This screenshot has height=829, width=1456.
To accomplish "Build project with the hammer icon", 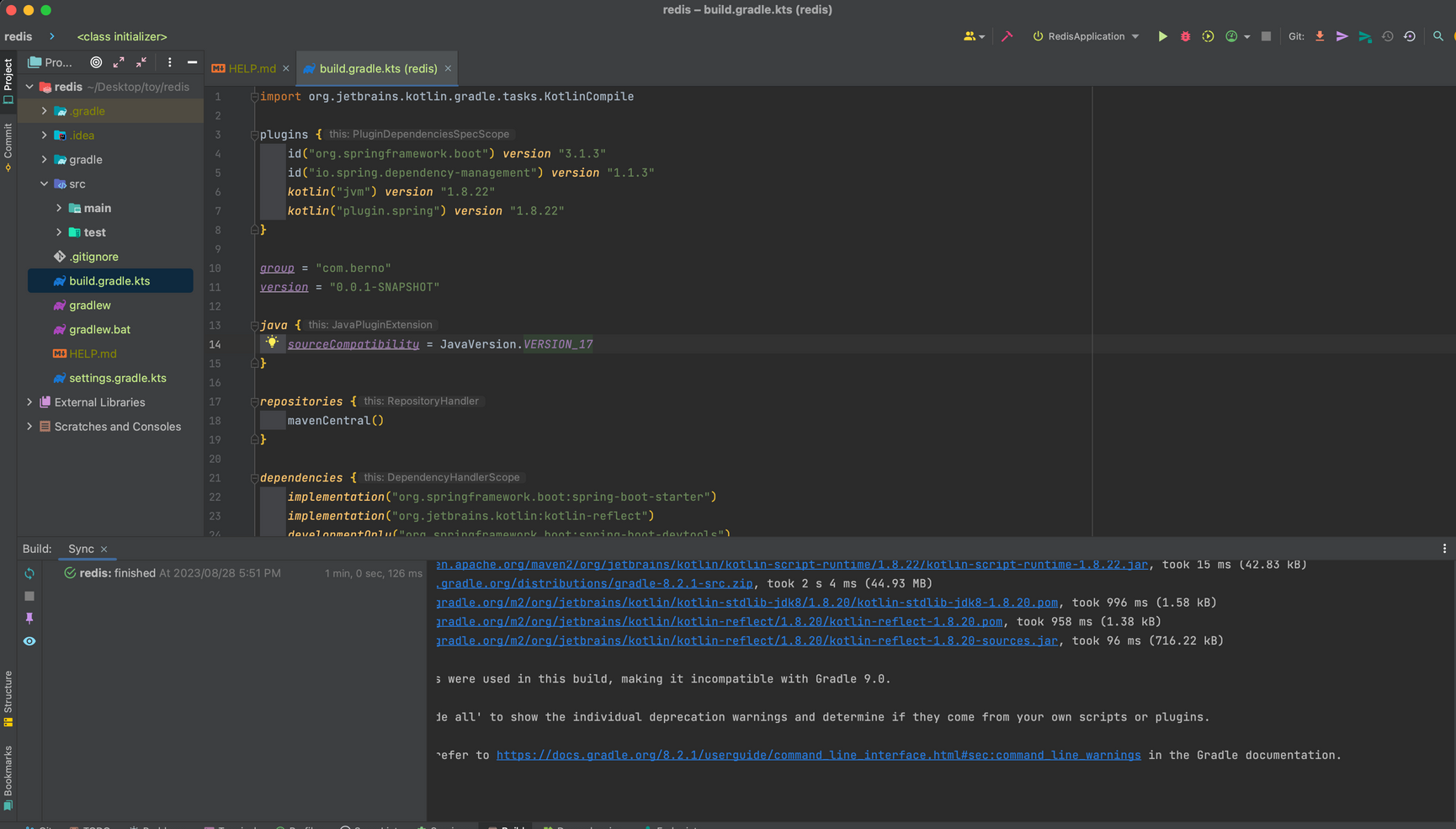I will (1007, 36).
